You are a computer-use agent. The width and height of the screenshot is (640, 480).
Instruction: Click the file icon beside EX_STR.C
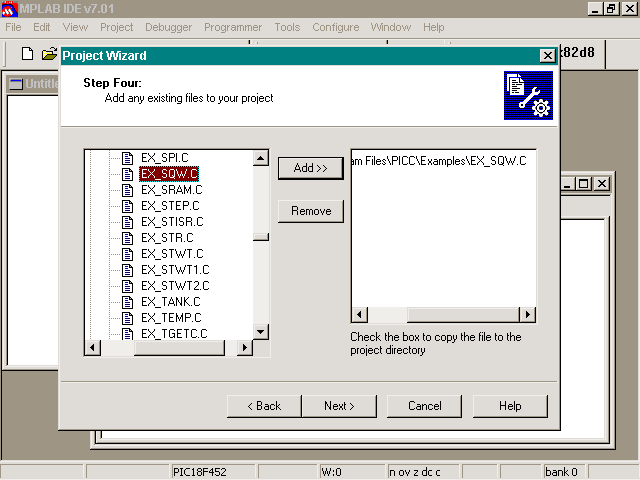128,238
